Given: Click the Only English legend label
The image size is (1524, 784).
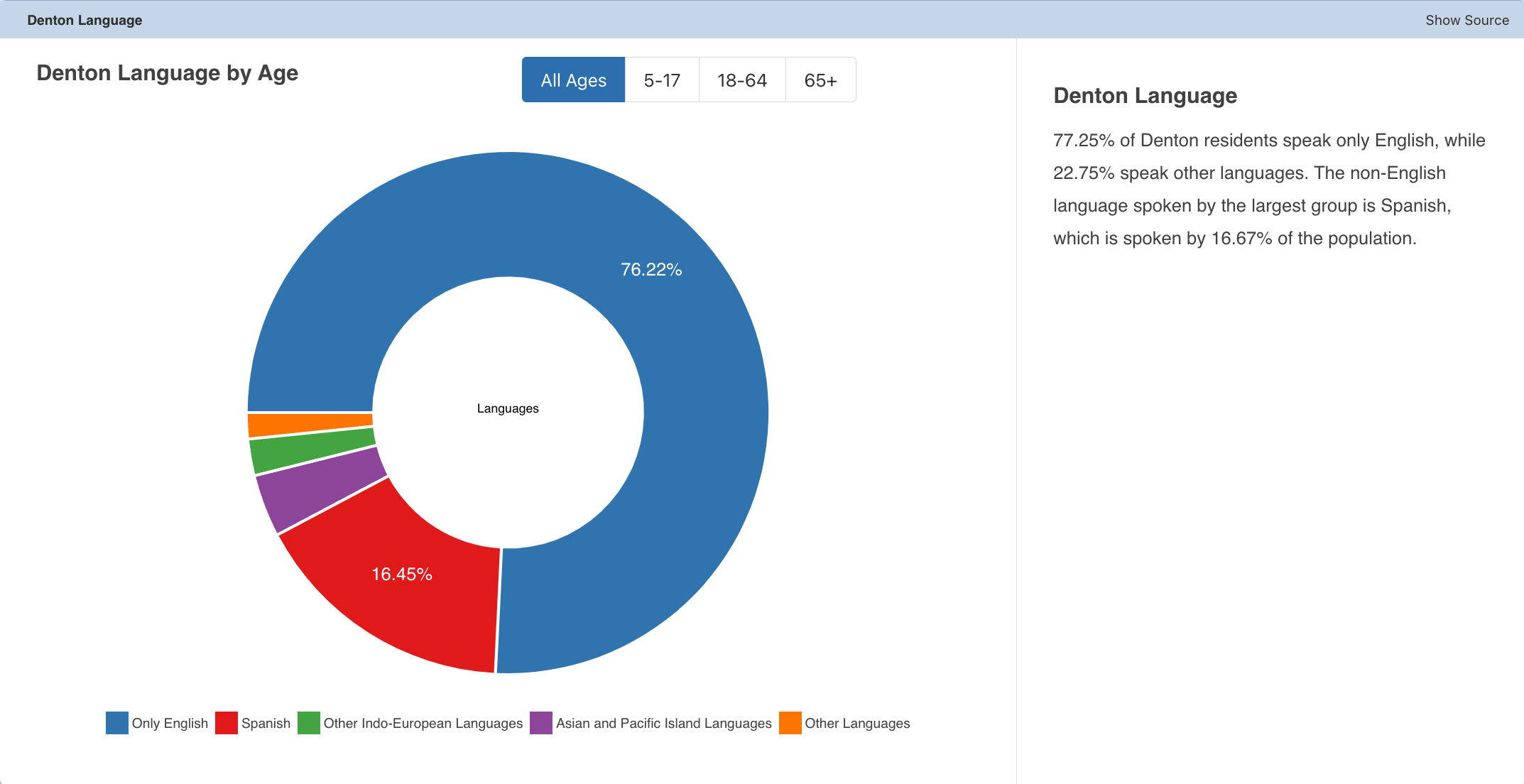Looking at the screenshot, I should click(x=170, y=723).
